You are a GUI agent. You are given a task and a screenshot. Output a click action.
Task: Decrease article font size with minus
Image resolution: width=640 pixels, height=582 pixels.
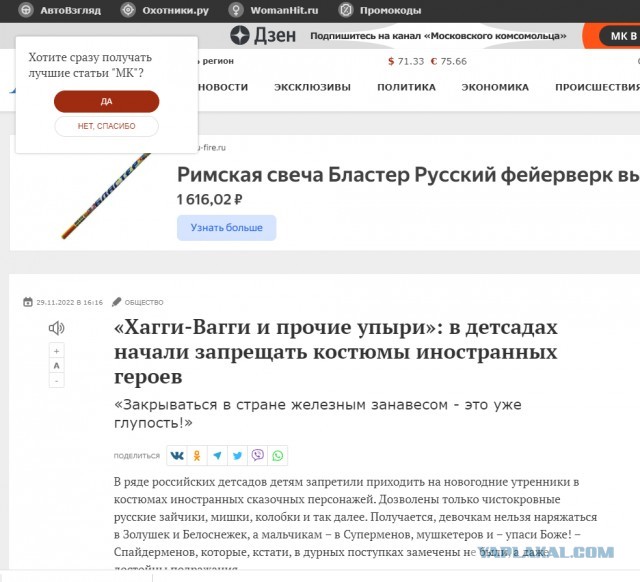pyautogui.click(x=57, y=381)
